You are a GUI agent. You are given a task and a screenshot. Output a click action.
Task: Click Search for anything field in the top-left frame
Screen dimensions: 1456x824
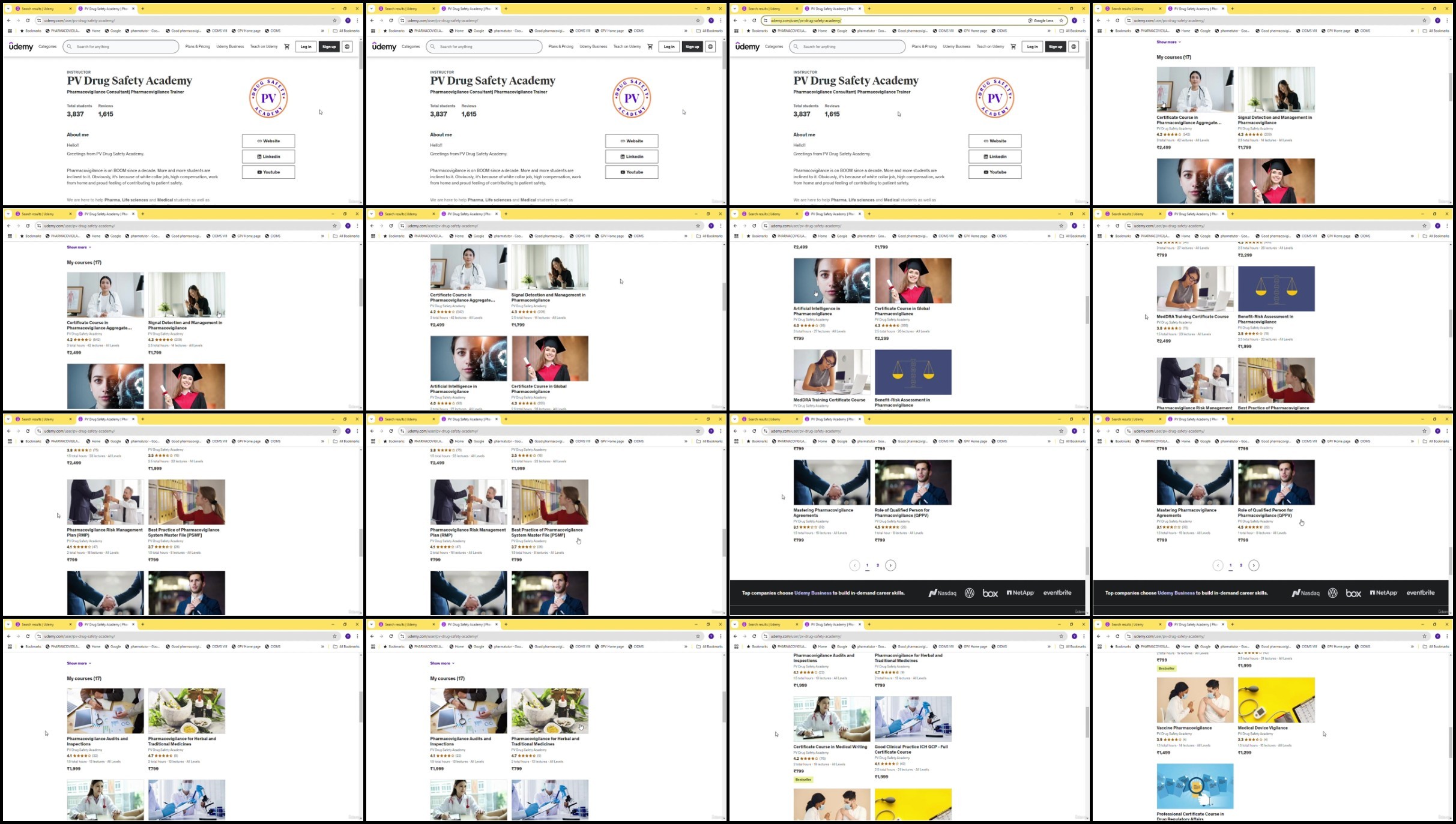[x=121, y=47]
